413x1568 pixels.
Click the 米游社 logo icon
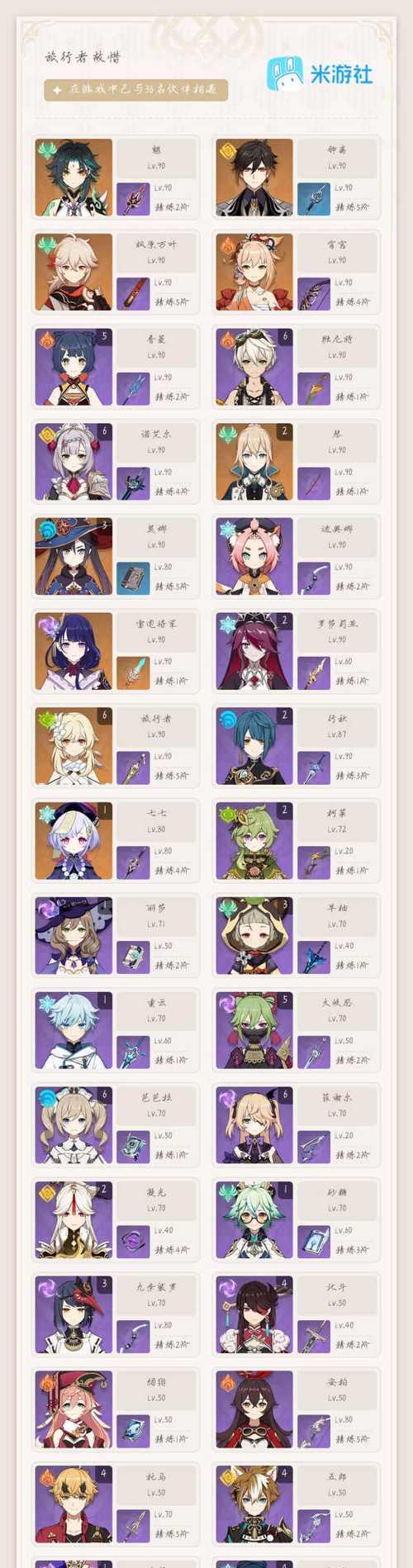click(285, 74)
